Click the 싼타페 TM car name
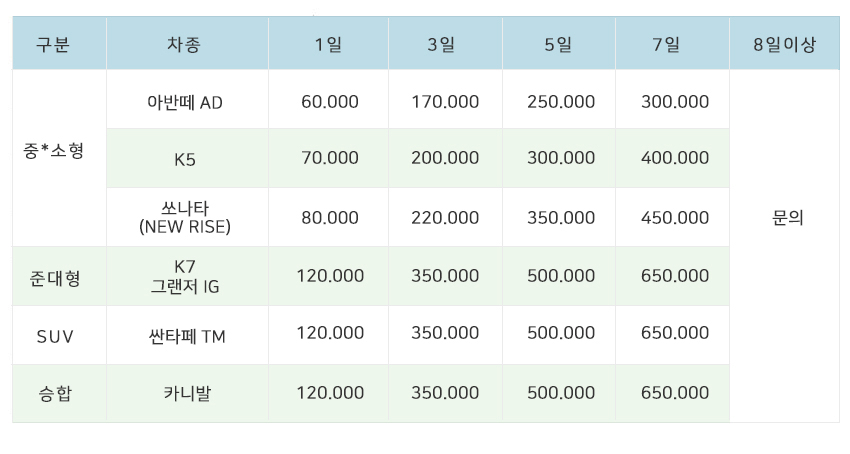Viewport: 850px width, 454px height. click(x=186, y=336)
